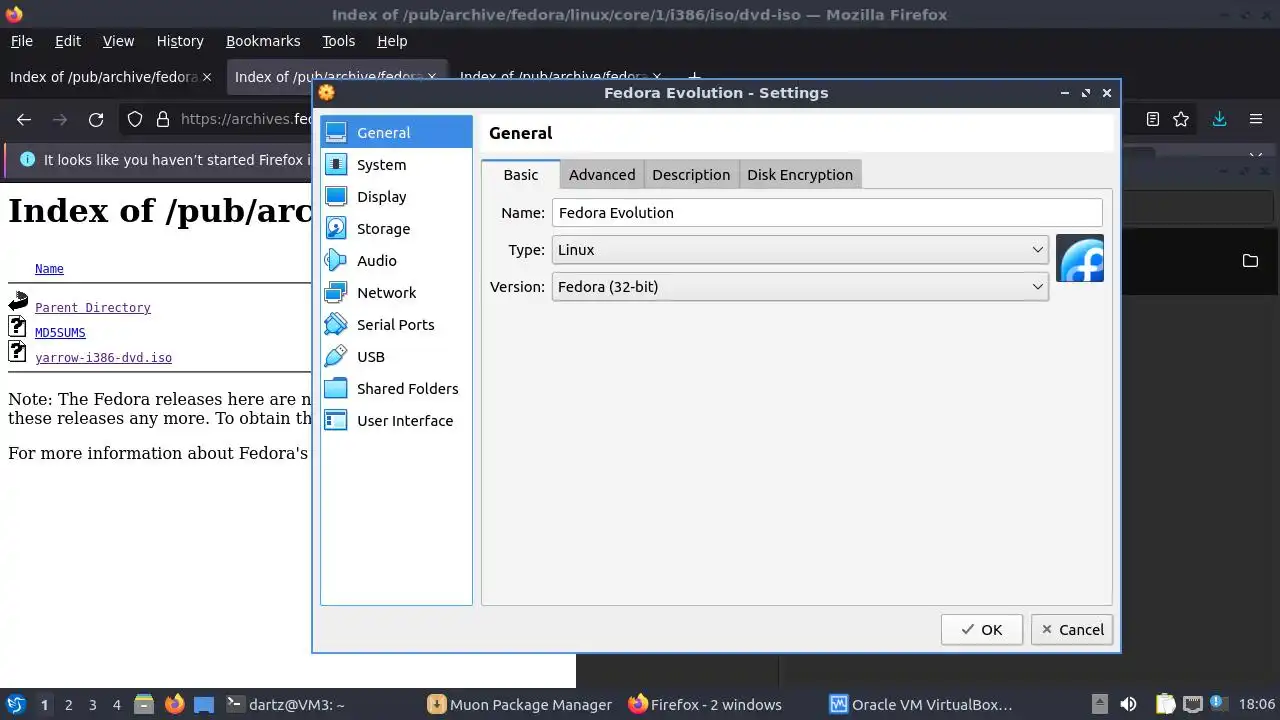The height and width of the screenshot is (720, 1280).
Task: Sort the listing by the Name column link
Action: coord(49,269)
